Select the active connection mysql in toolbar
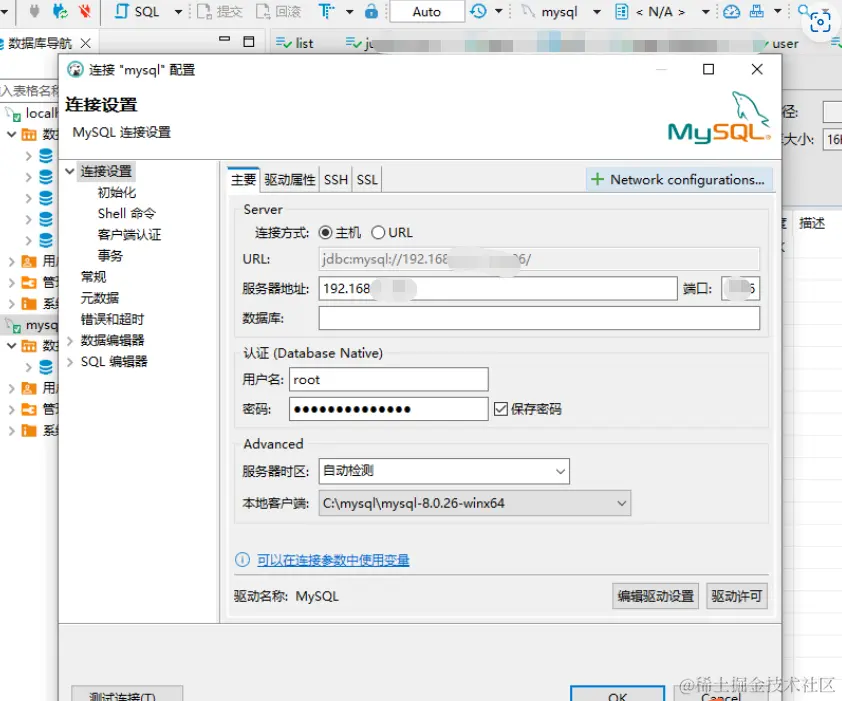The width and height of the screenshot is (842, 701). click(x=551, y=12)
